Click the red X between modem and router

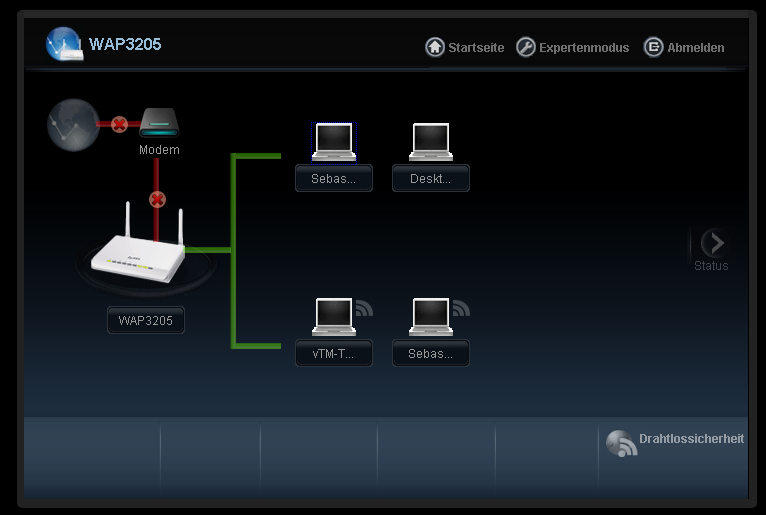pyautogui.click(x=157, y=199)
